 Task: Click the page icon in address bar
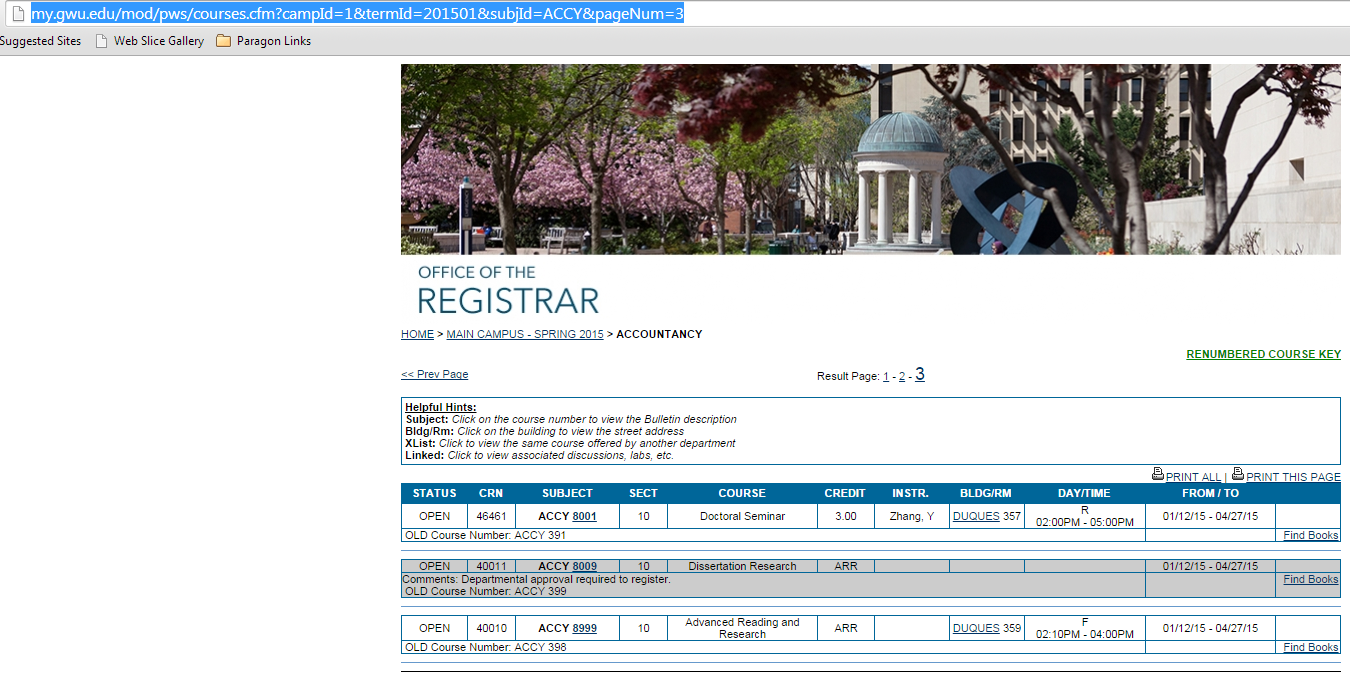(16, 14)
